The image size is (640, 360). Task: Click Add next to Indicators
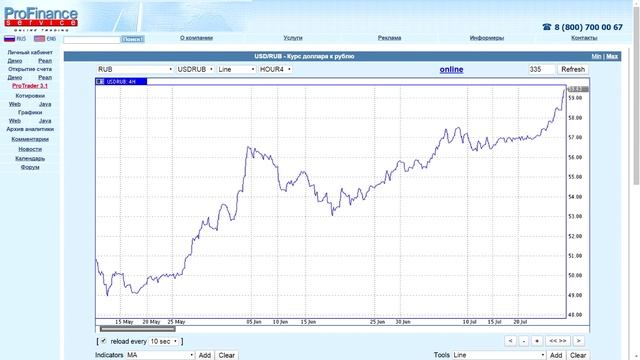[204, 355]
